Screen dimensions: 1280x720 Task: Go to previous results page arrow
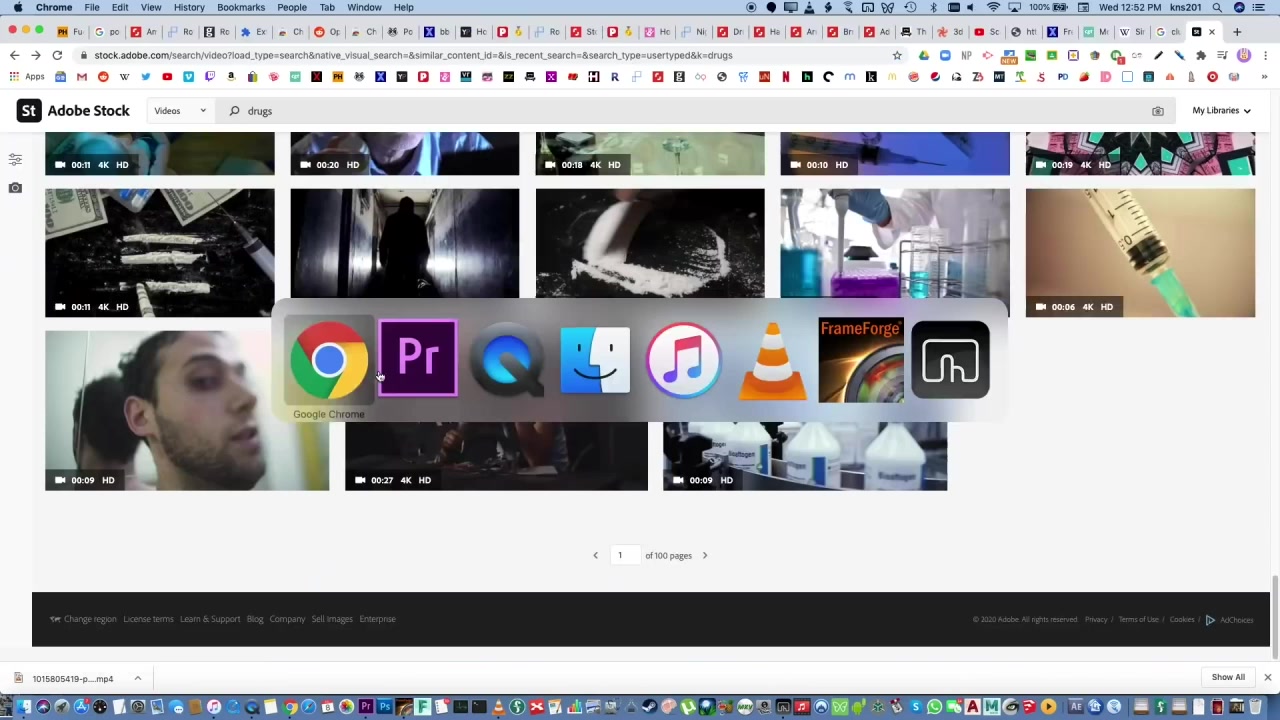(595, 555)
